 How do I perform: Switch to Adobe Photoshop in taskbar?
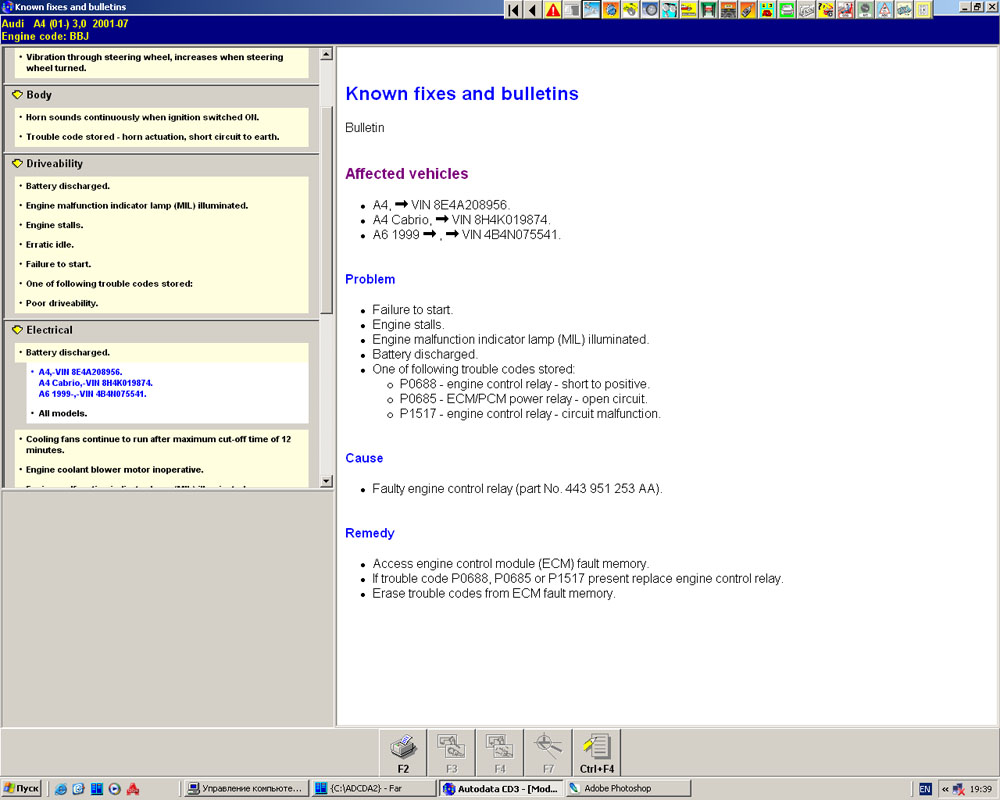[x=617, y=788]
